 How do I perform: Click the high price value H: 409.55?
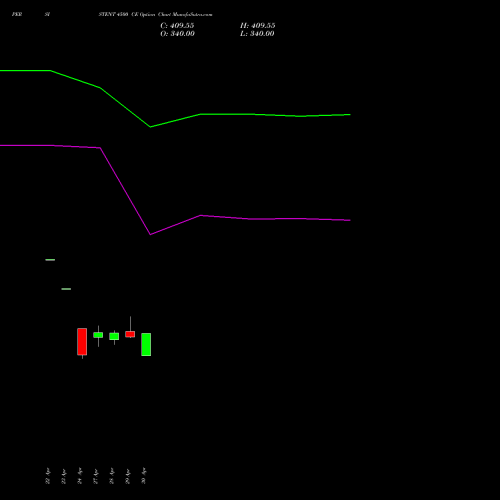click(x=258, y=26)
